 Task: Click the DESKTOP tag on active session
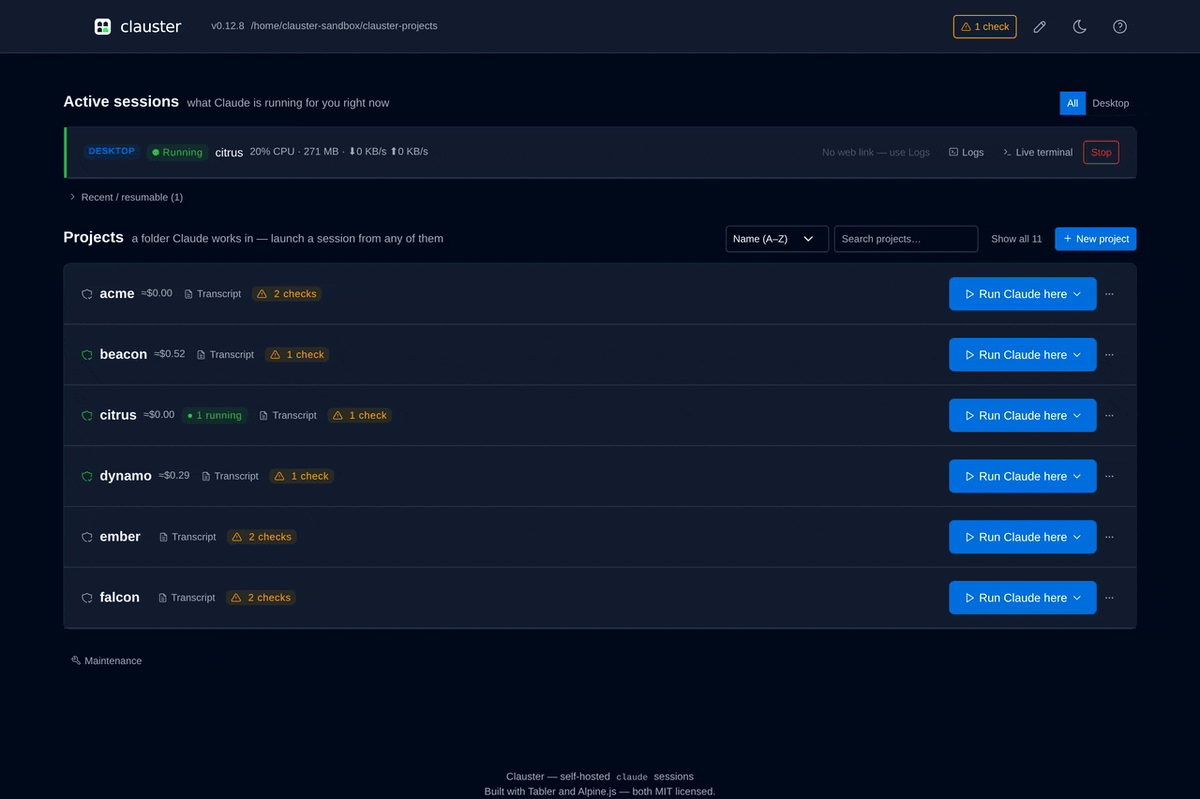111,151
